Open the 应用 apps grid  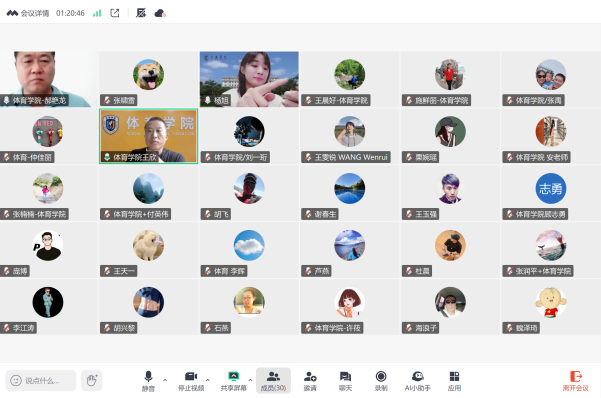coord(454,380)
